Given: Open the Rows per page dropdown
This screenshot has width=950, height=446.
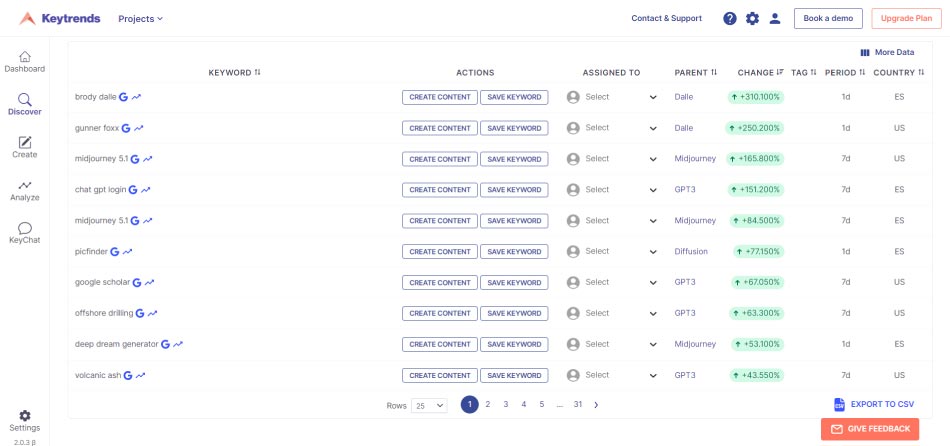Looking at the screenshot, I should [429, 405].
